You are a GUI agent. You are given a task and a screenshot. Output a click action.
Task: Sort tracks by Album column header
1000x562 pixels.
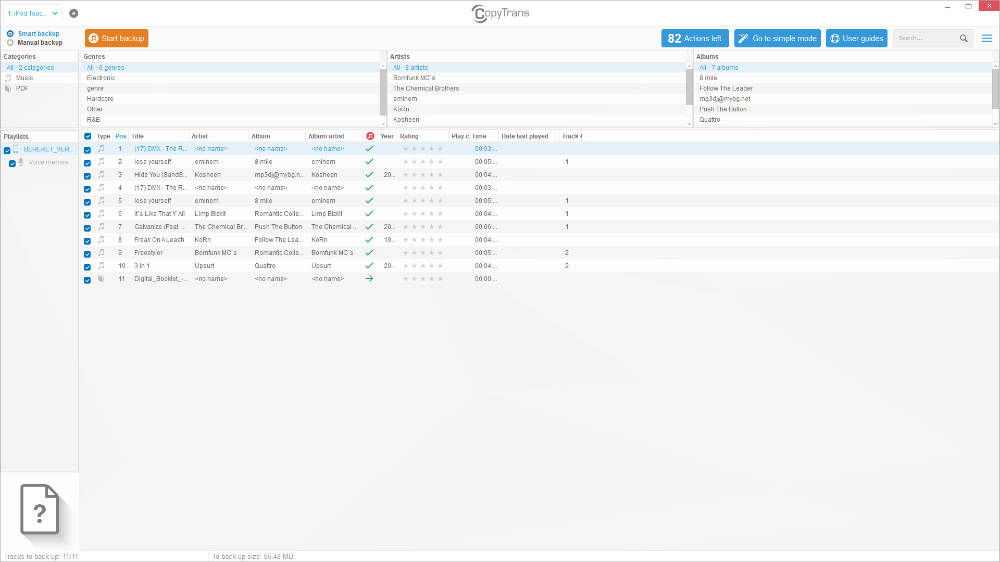[x=277, y=136]
